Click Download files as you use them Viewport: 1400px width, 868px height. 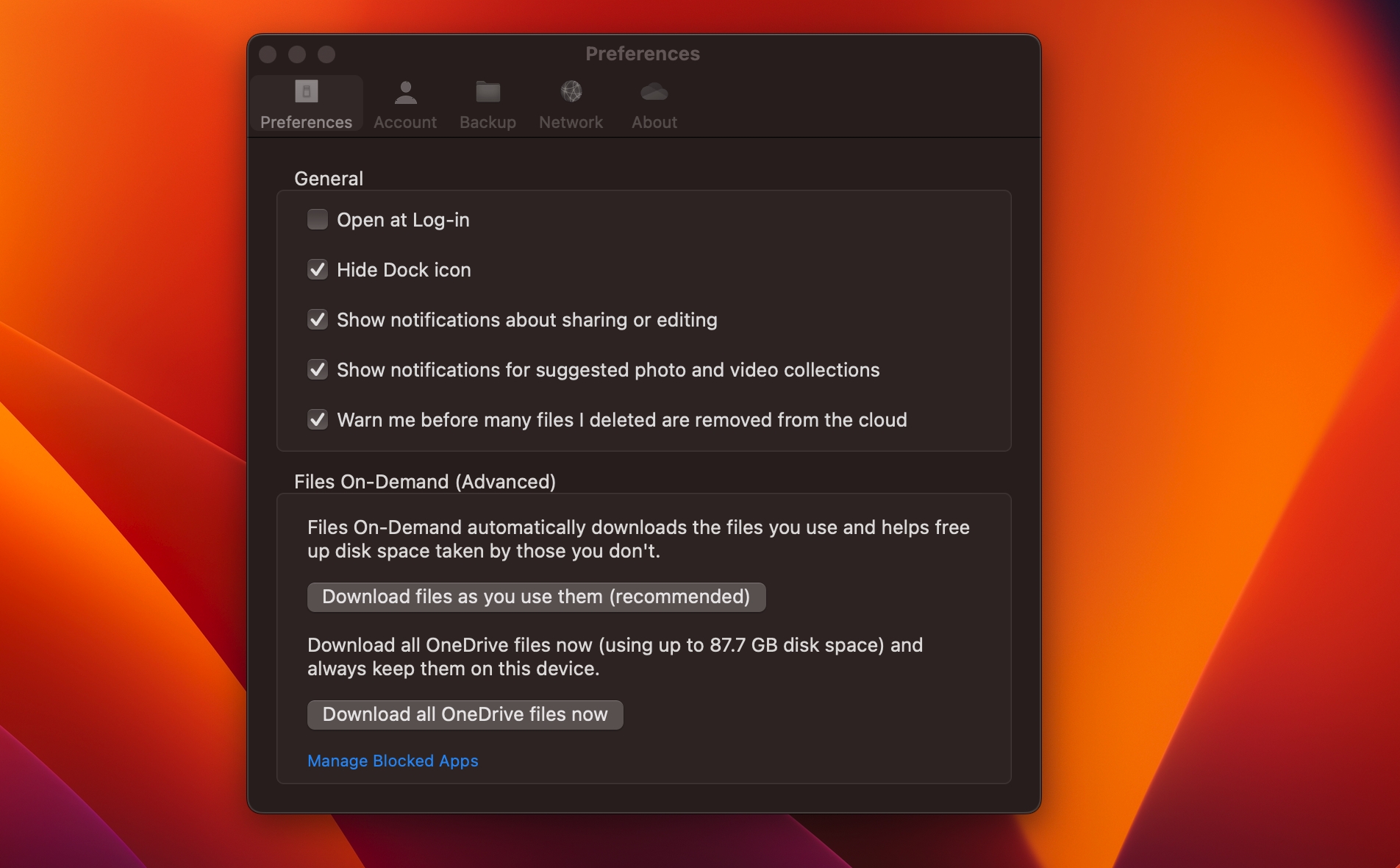tap(535, 597)
